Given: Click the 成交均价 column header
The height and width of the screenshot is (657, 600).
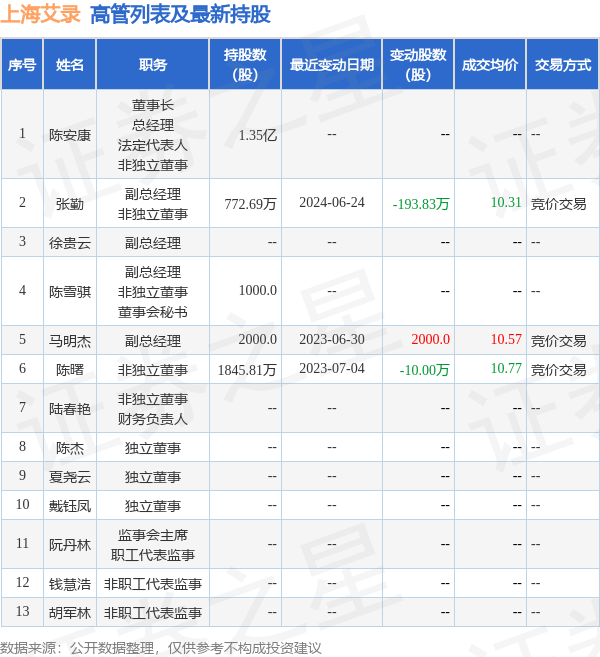Looking at the screenshot, I should (x=490, y=65).
